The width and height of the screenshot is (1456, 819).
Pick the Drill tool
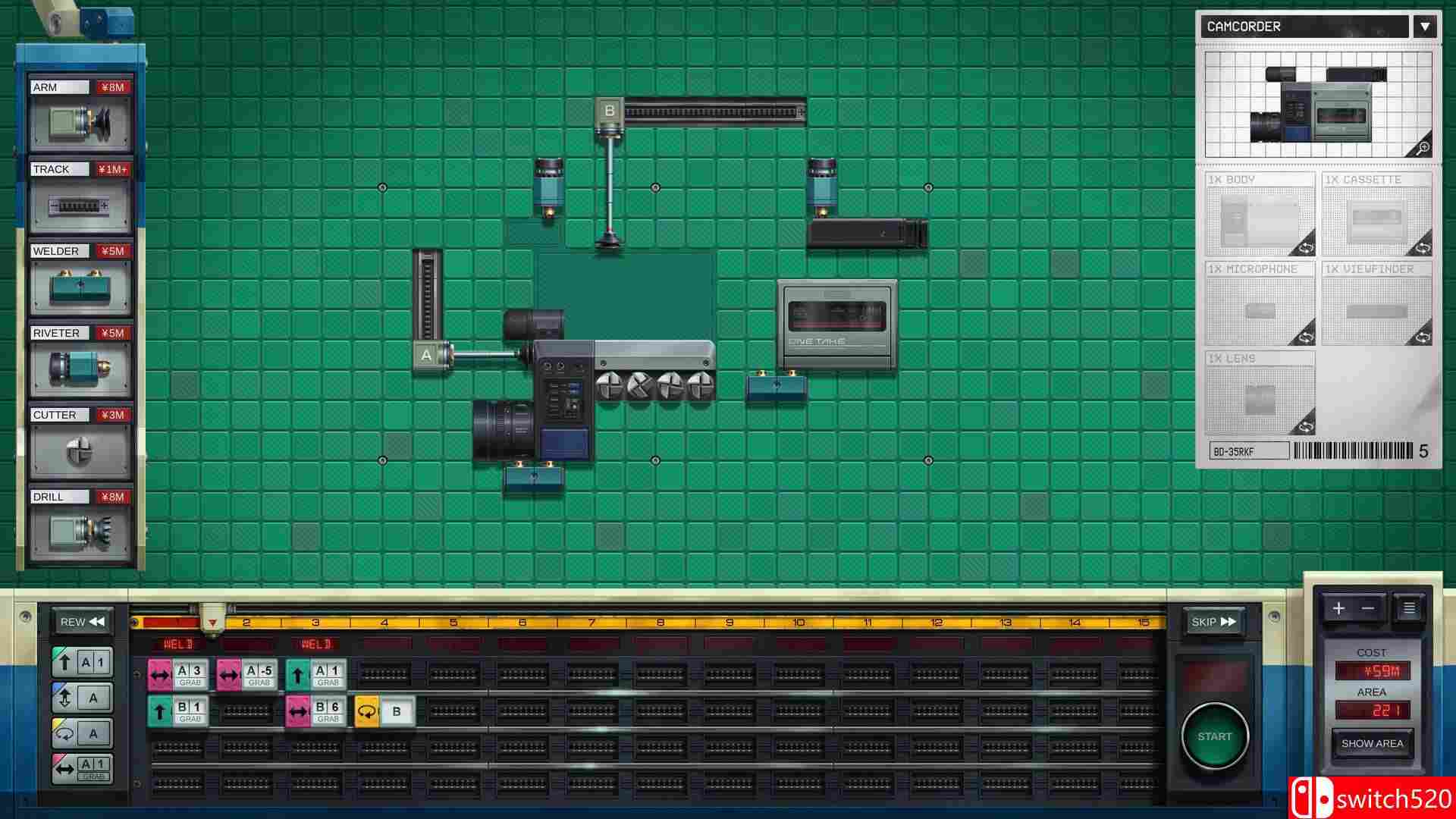(x=80, y=532)
